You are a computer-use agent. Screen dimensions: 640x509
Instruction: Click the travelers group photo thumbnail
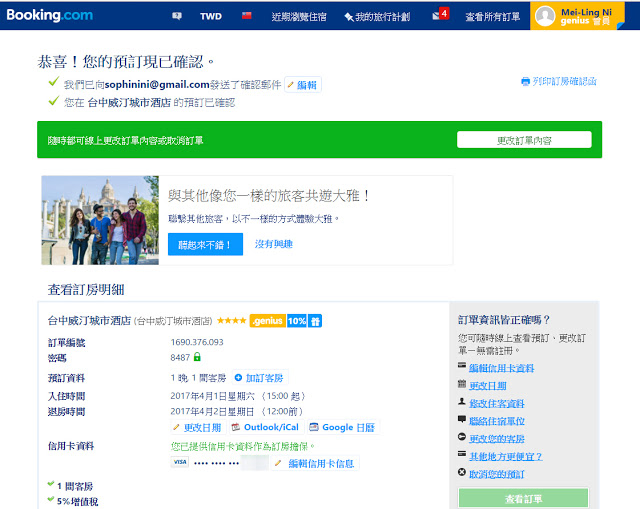point(100,220)
